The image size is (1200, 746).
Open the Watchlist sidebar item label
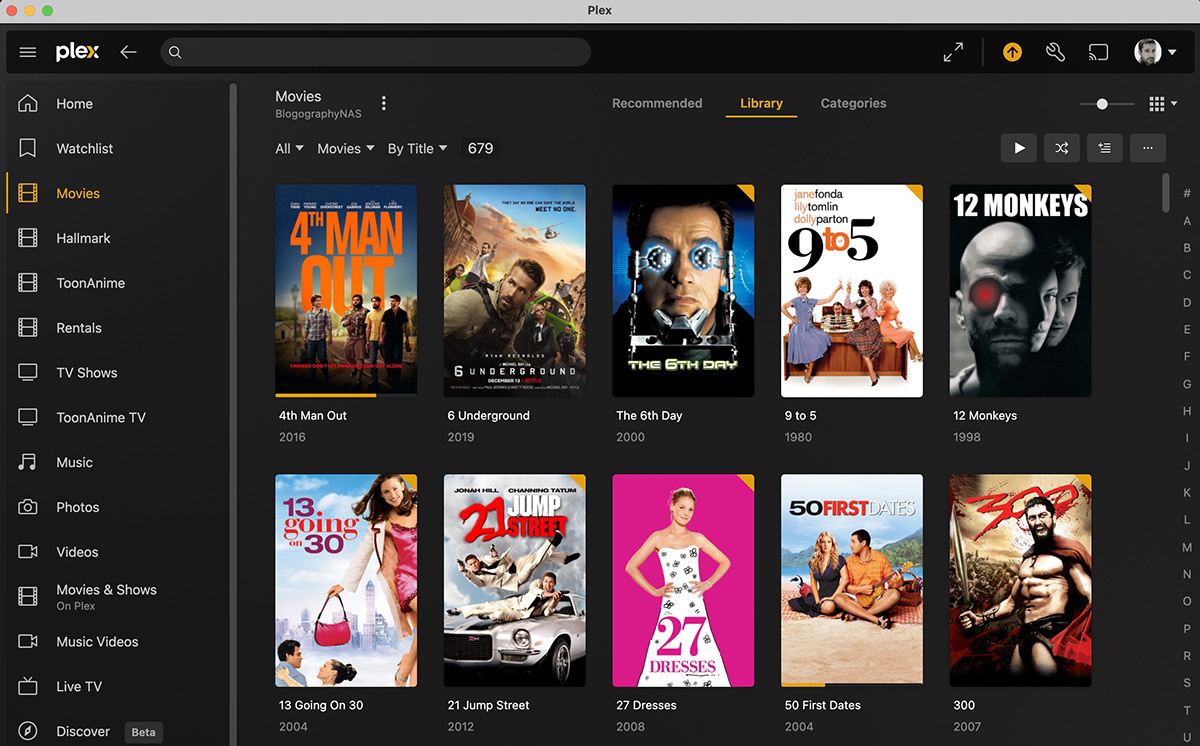pyautogui.click(x=85, y=148)
